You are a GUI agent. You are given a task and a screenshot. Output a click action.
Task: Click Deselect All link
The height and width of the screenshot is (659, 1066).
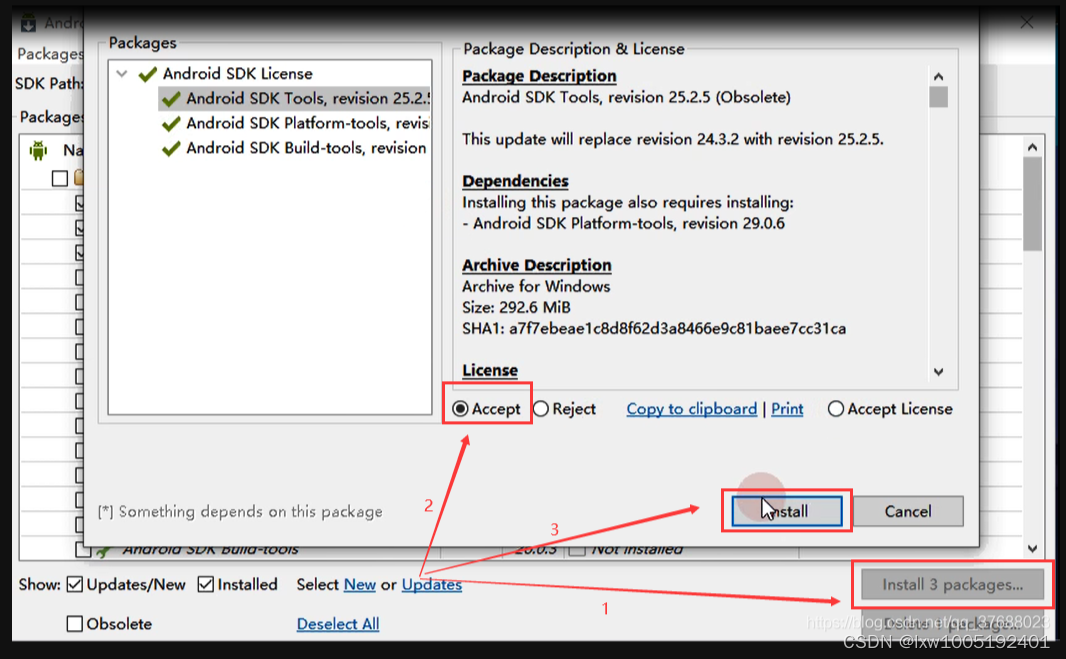[x=338, y=624]
